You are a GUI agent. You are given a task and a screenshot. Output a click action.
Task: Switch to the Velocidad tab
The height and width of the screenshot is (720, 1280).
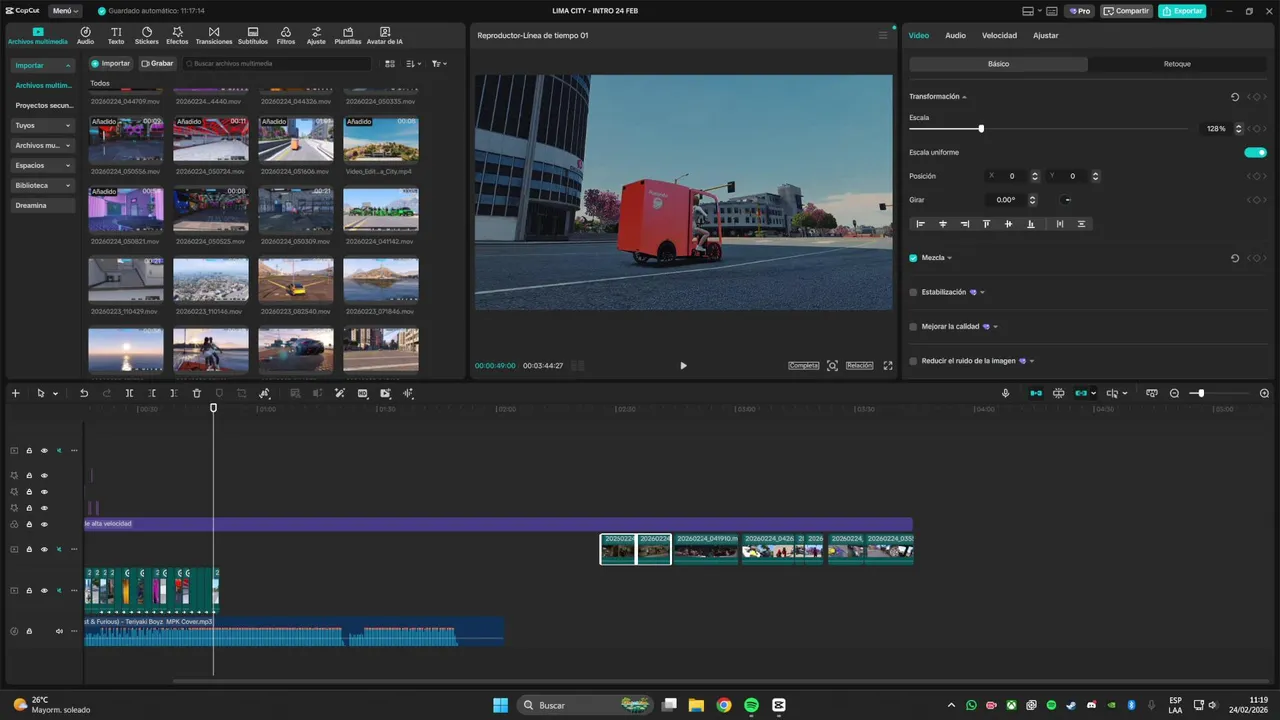(x=998, y=36)
